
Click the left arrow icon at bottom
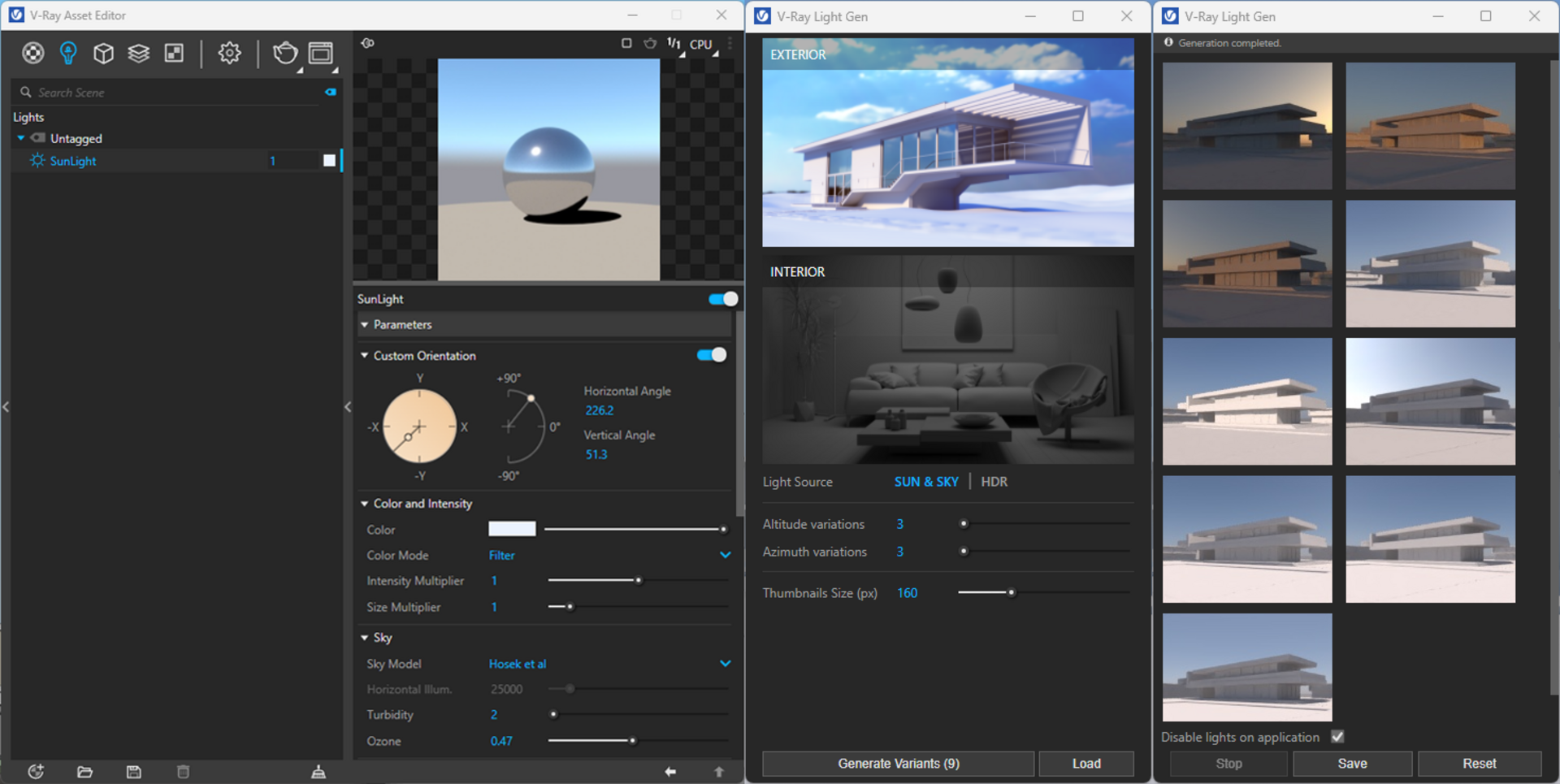pos(670,772)
